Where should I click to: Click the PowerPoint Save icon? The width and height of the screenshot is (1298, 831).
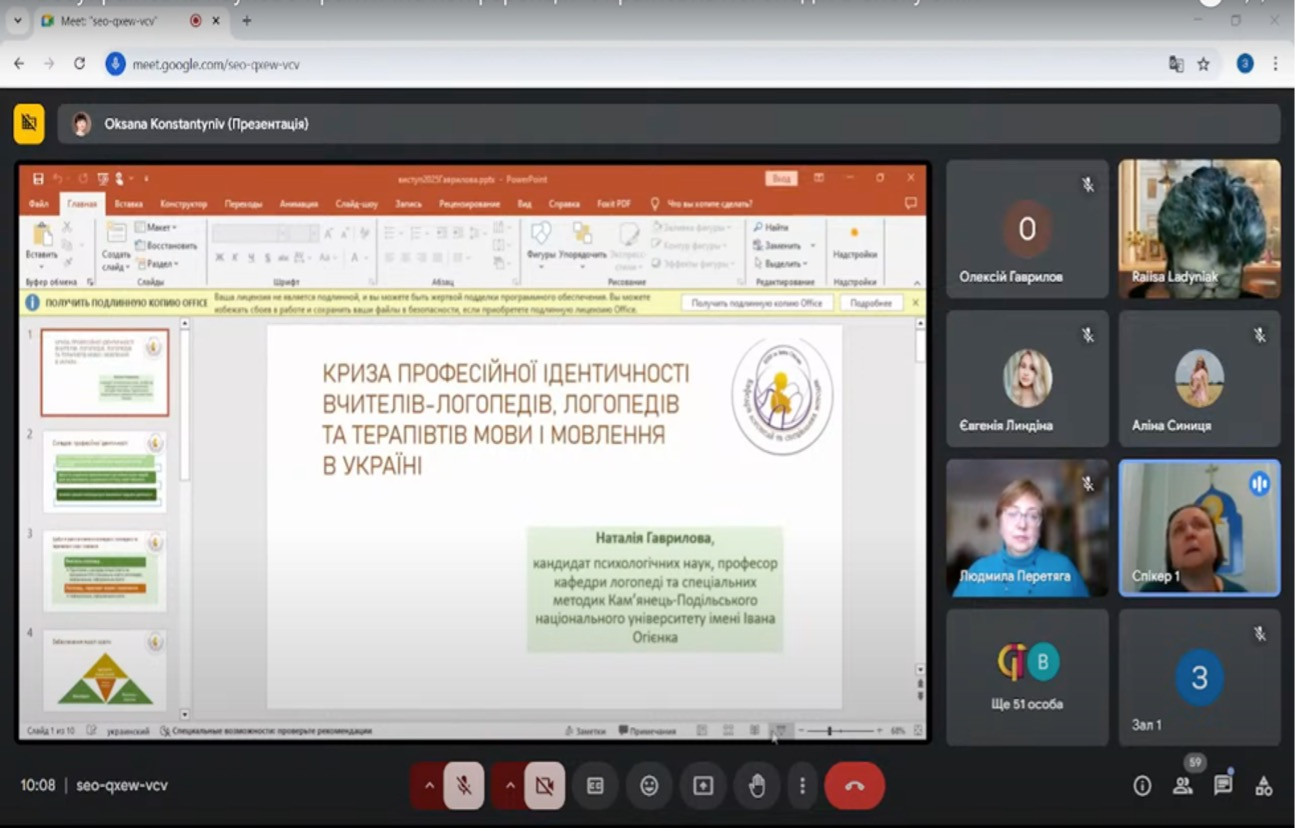click(x=38, y=179)
